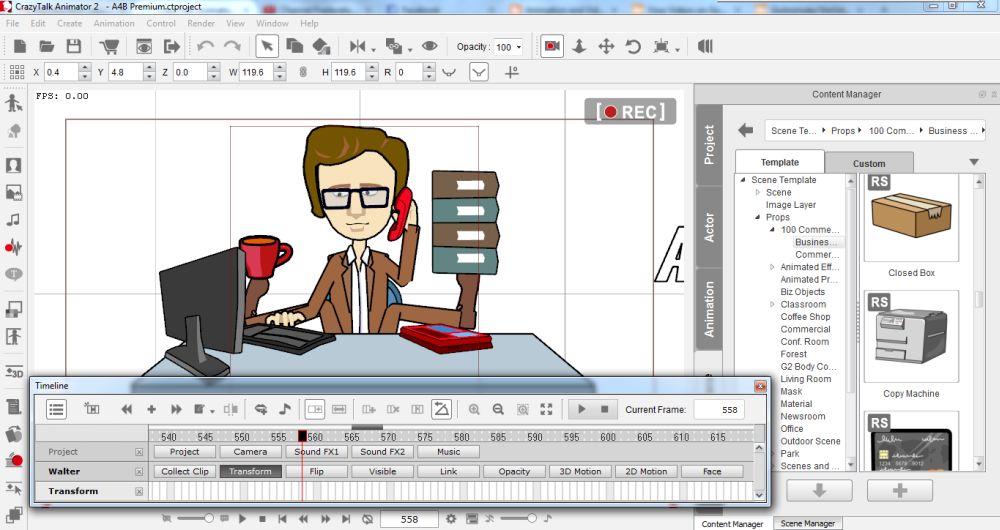Collapse the Props tree node
Viewport: 1000px width, 530px height.
coord(758,217)
